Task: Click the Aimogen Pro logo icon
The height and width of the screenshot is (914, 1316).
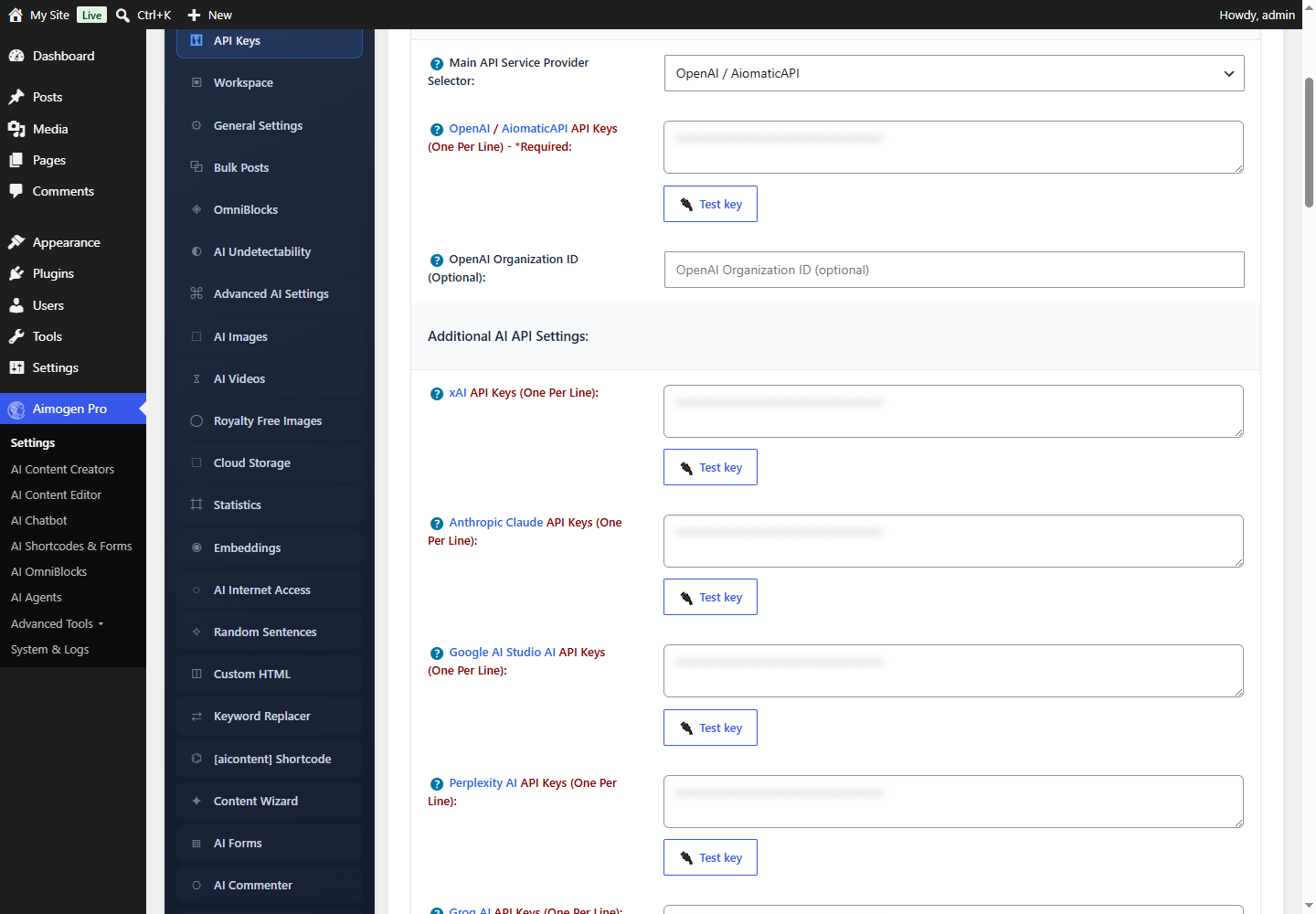Action: pyautogui.click(x=16, y=409)
